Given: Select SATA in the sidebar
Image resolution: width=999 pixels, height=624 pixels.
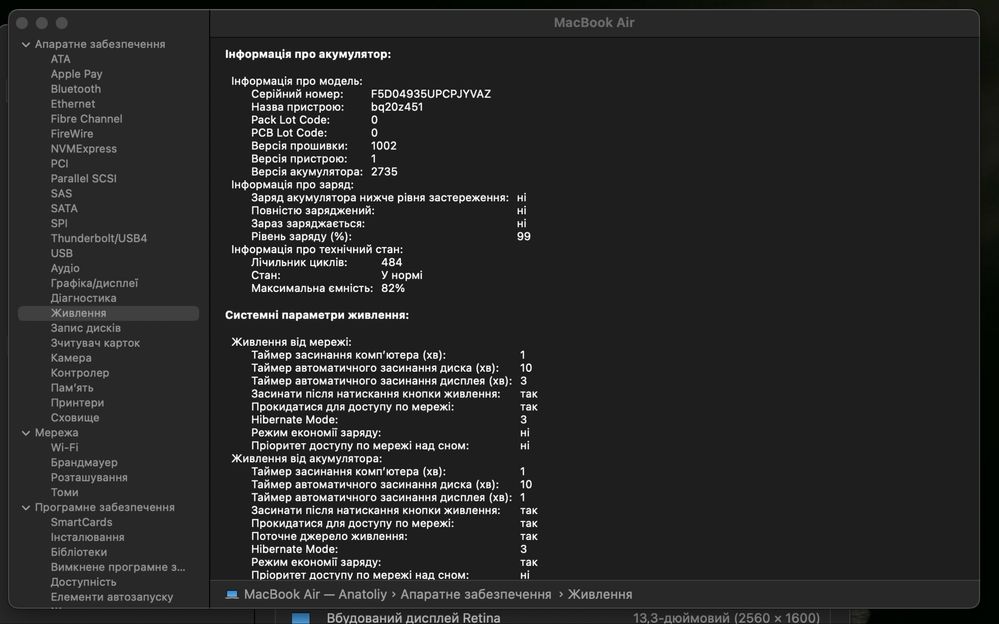Looking at the screenshot, I should [64, 208].
